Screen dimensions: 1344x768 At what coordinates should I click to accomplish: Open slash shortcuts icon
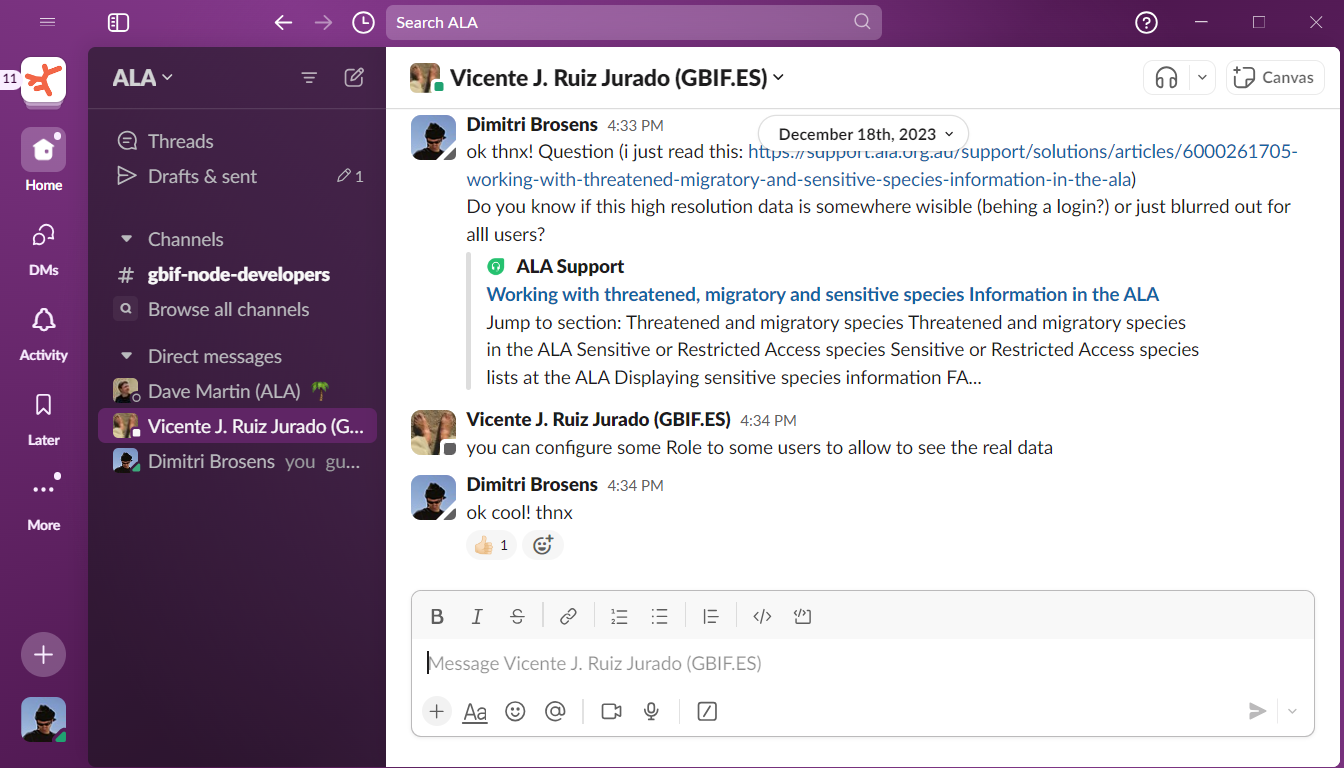tap(707, 711)
